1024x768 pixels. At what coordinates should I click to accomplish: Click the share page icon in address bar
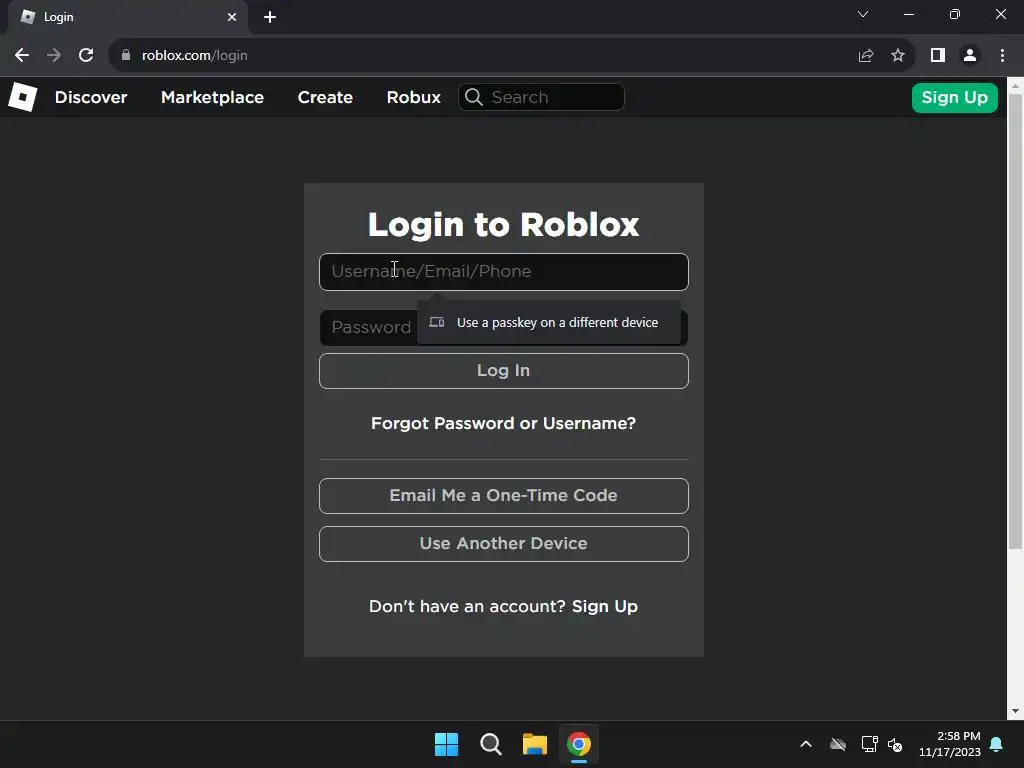point(866,56)
